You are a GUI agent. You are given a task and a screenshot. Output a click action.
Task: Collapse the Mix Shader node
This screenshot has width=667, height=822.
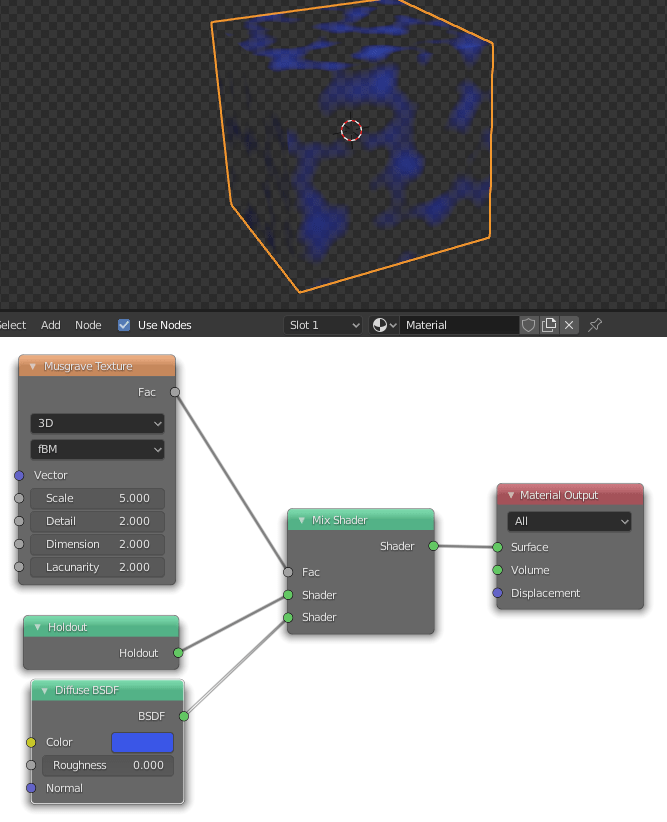tap(302, 521)
